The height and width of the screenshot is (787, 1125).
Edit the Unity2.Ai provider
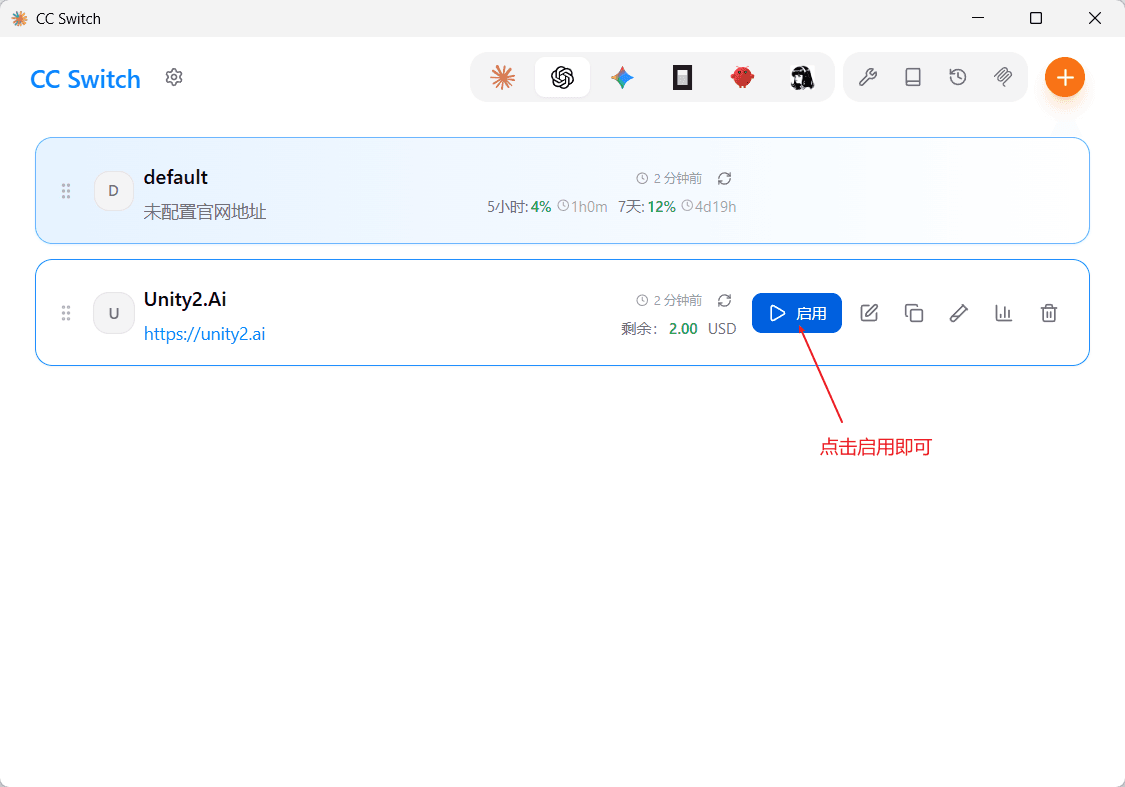tap(869, 313)
